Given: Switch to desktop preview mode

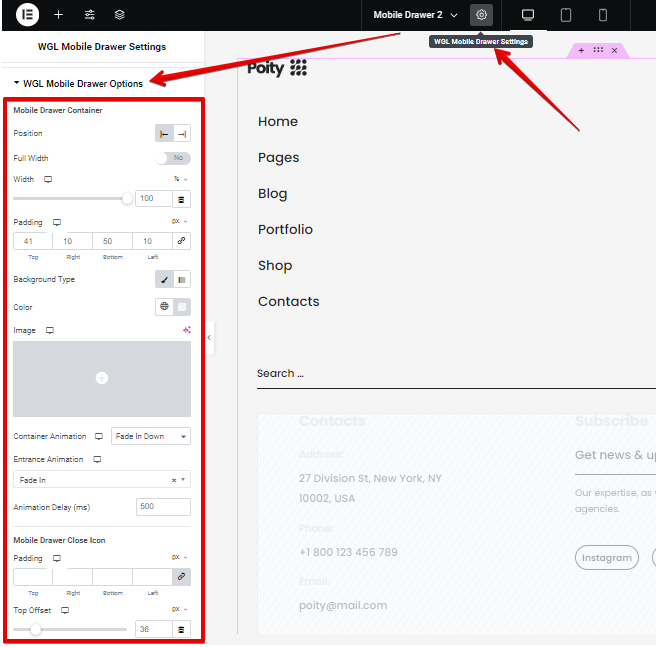Looking at the screenshot, I should tap(528, 15).
